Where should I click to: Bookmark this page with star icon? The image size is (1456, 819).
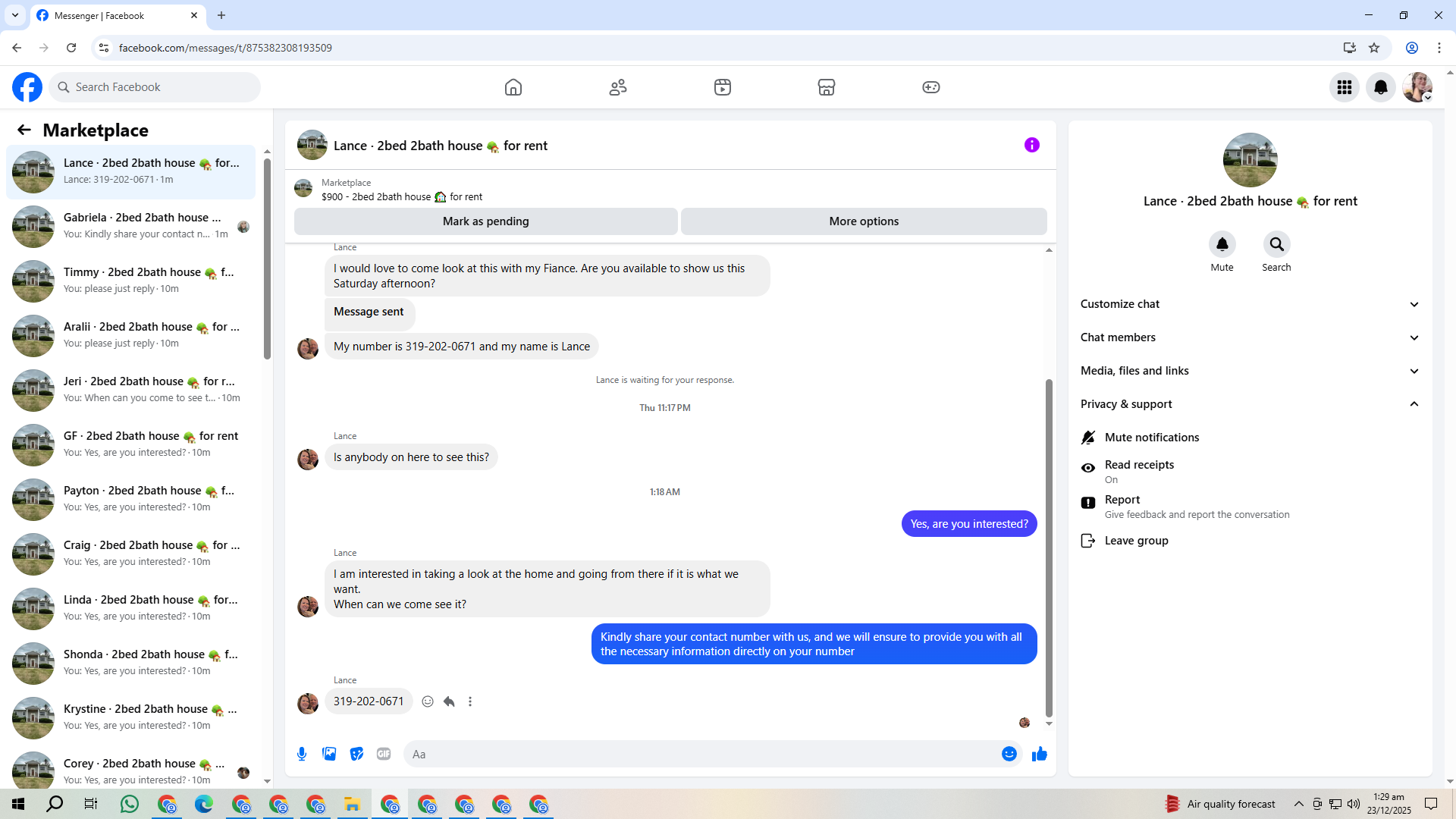pos(1374,48)
